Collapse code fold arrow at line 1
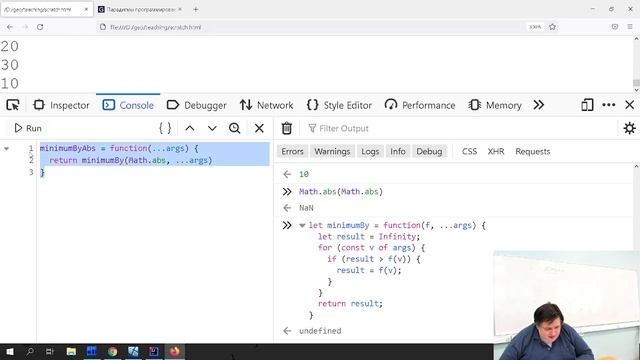 7,149
